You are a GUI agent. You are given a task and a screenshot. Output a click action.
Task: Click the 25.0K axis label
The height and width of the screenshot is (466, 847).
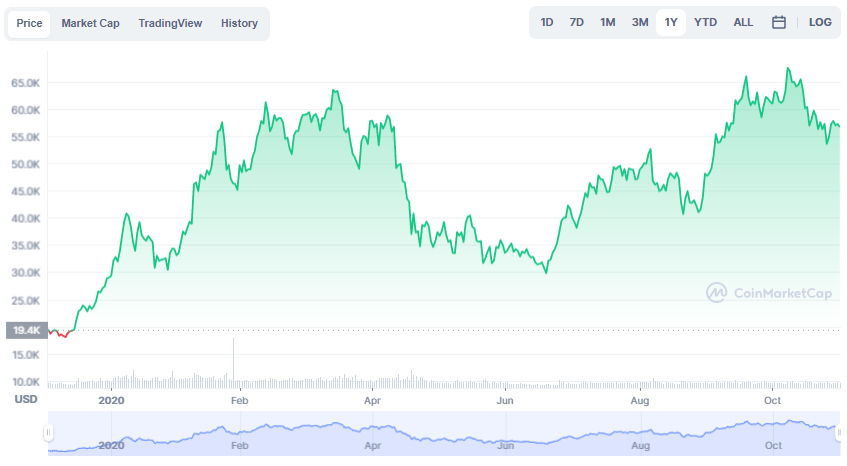[x=25, y=300]
